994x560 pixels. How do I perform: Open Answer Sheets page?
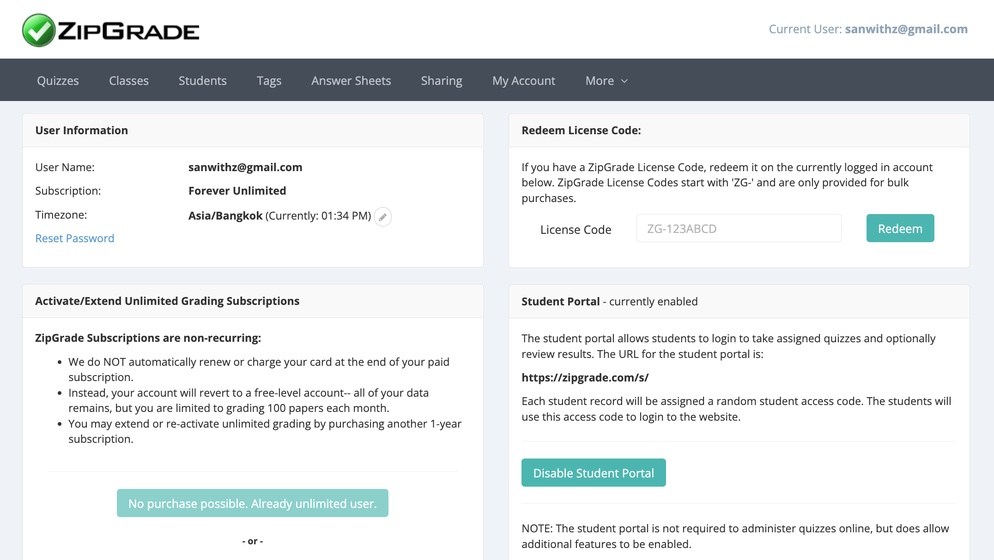(351, 81)
